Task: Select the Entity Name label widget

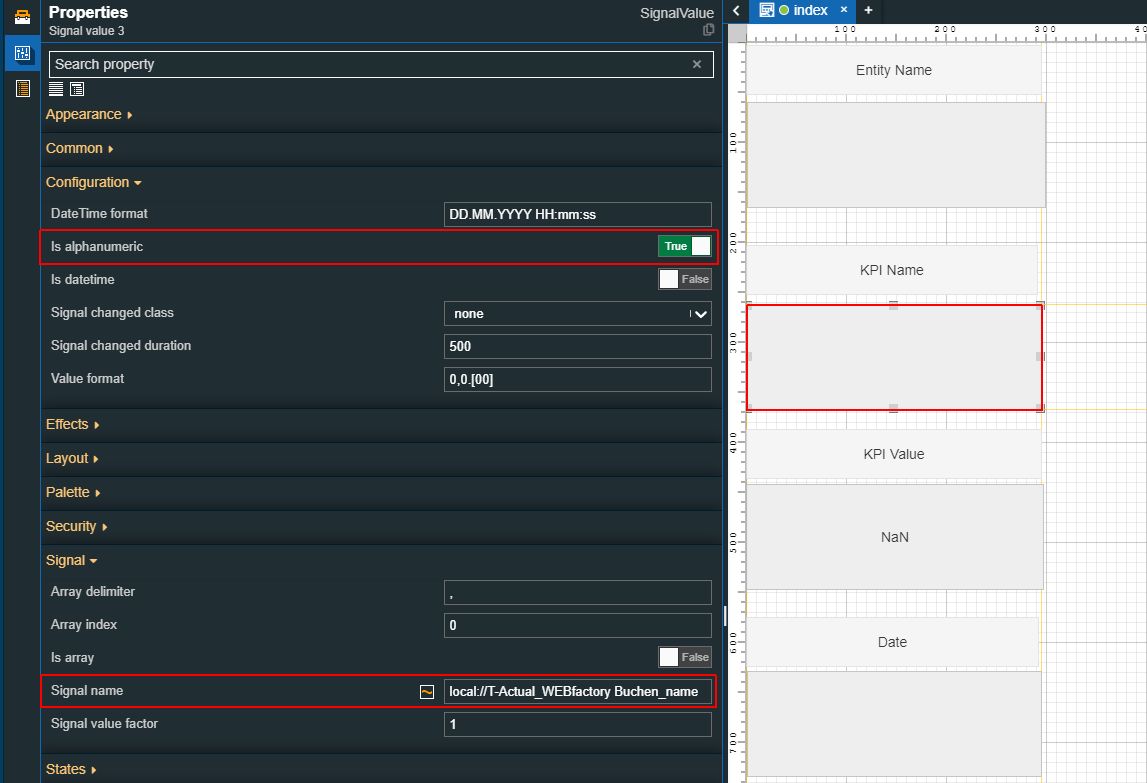Action: pos(893,70)
